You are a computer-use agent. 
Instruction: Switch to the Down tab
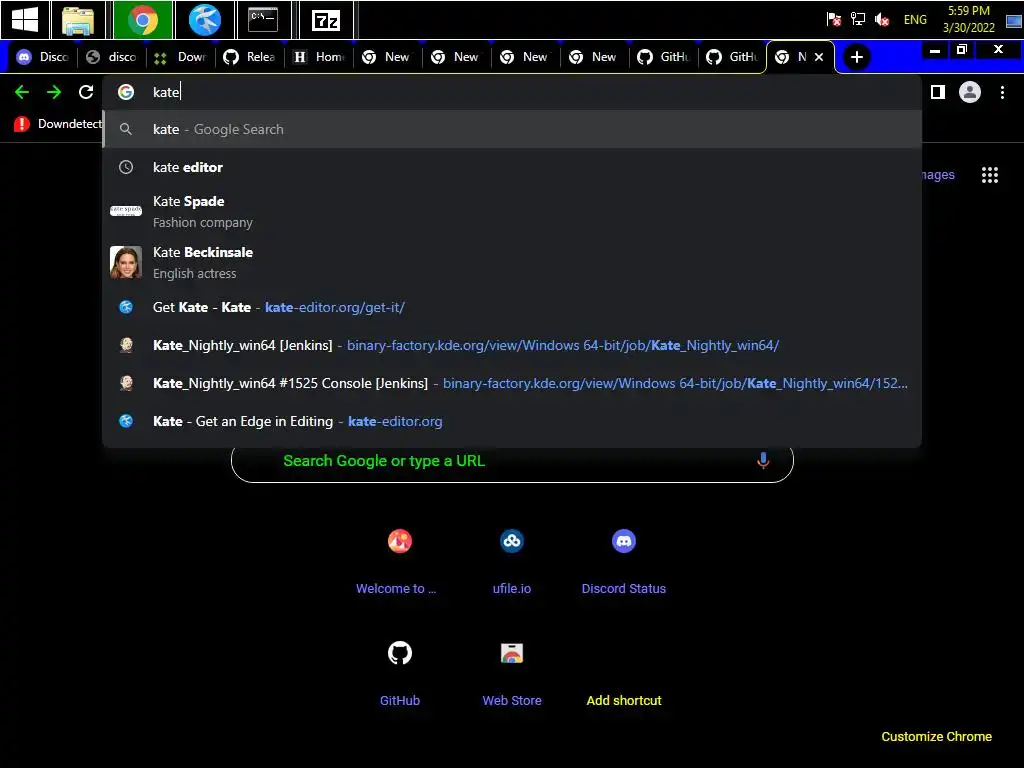pos(181,57)
